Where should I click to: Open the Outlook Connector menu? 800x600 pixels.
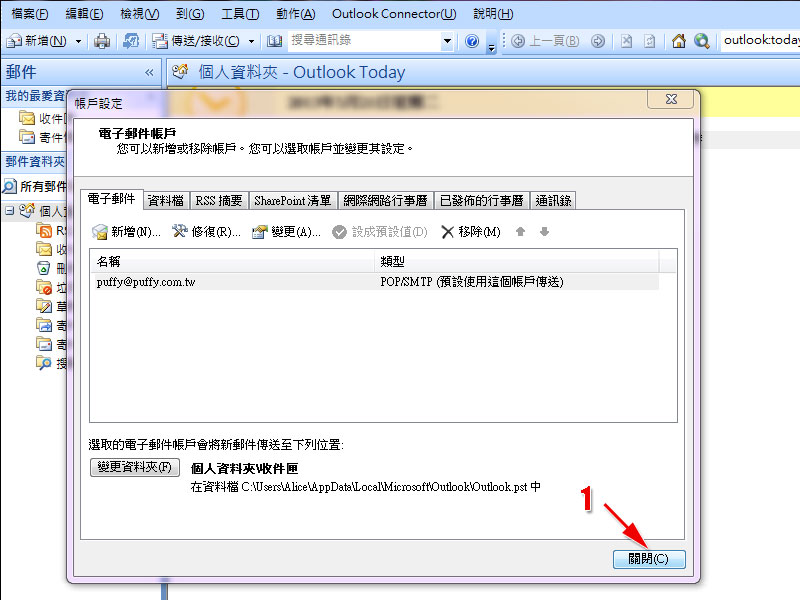coord(394,14)
